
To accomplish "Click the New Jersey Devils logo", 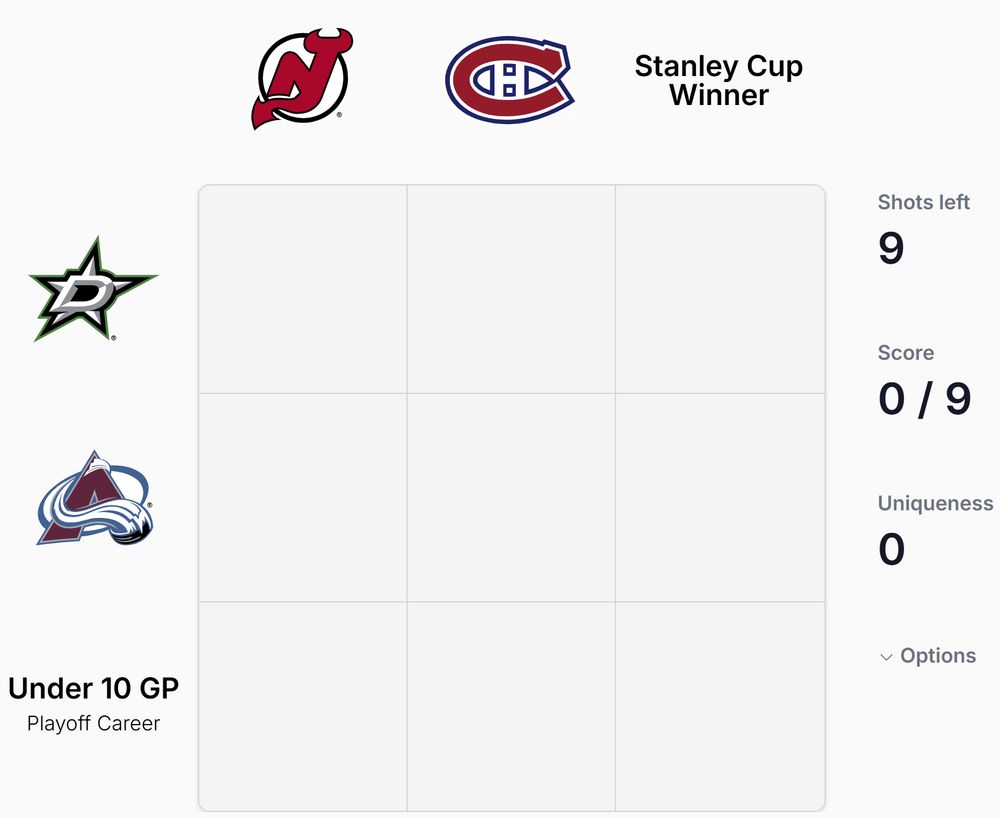I will [x=302, y=79].
